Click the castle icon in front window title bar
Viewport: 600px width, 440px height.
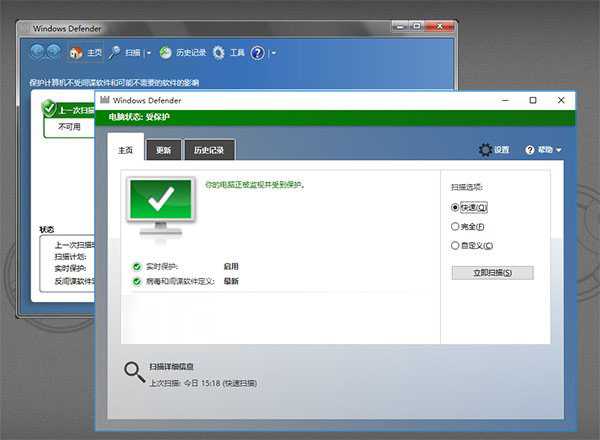(x=104, y=100)
